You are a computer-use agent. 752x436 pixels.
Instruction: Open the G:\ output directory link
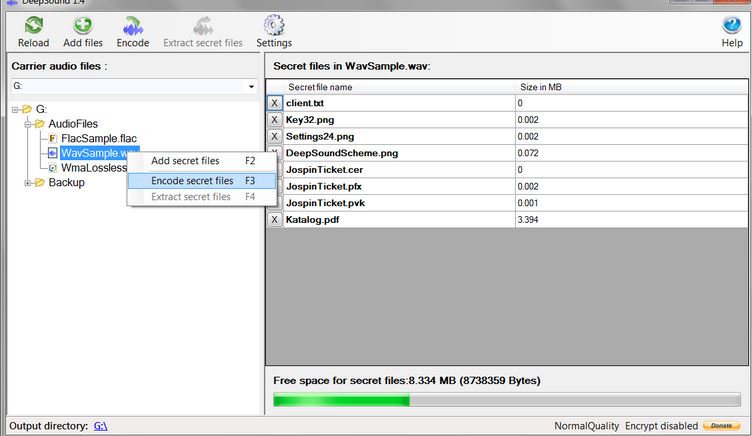100,426
